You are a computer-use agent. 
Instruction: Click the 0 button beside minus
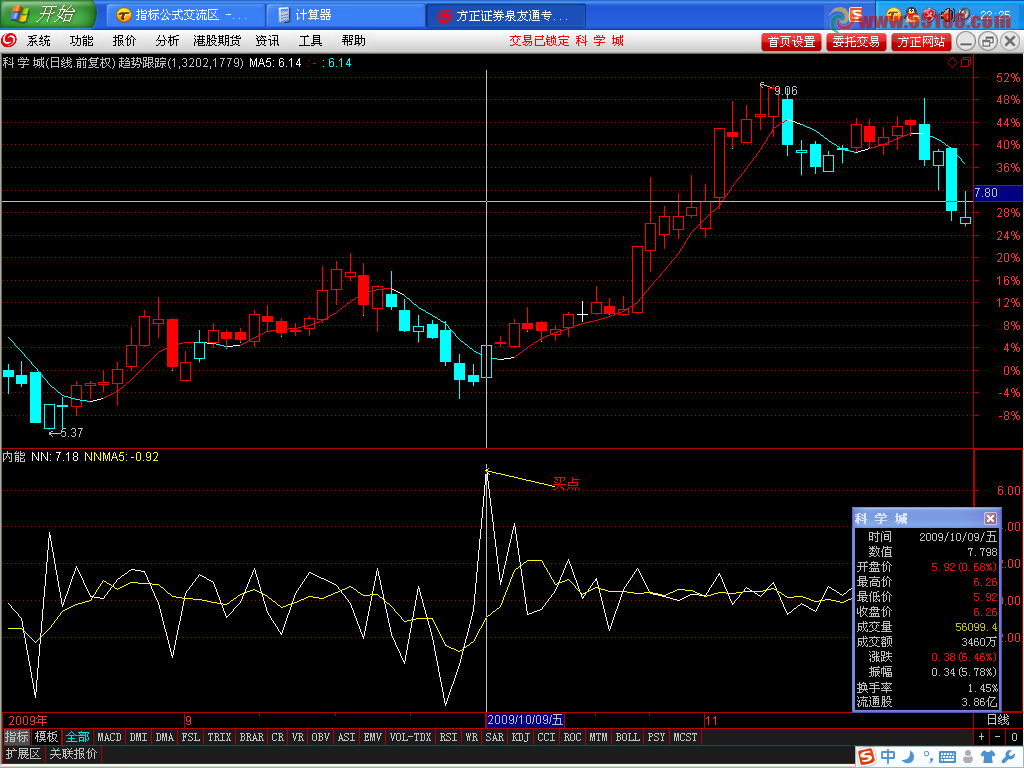click(x=1014, y=737)
